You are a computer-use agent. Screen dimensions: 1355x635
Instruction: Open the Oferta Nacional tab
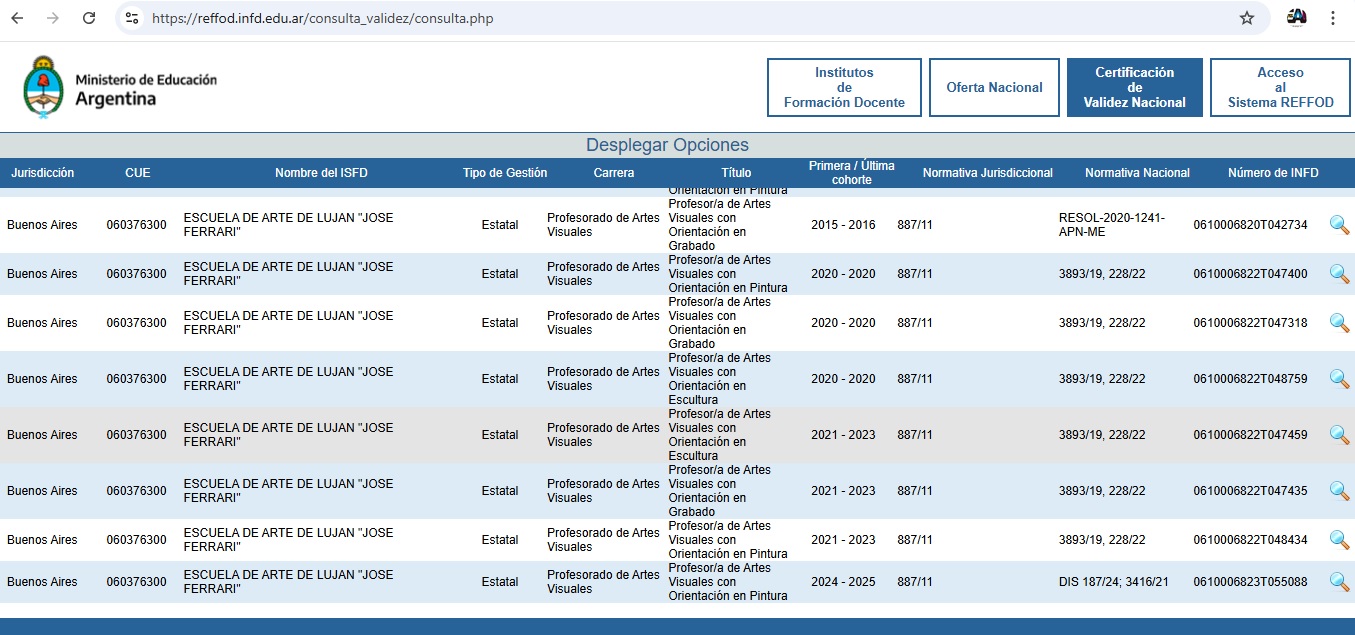(994, 88)
